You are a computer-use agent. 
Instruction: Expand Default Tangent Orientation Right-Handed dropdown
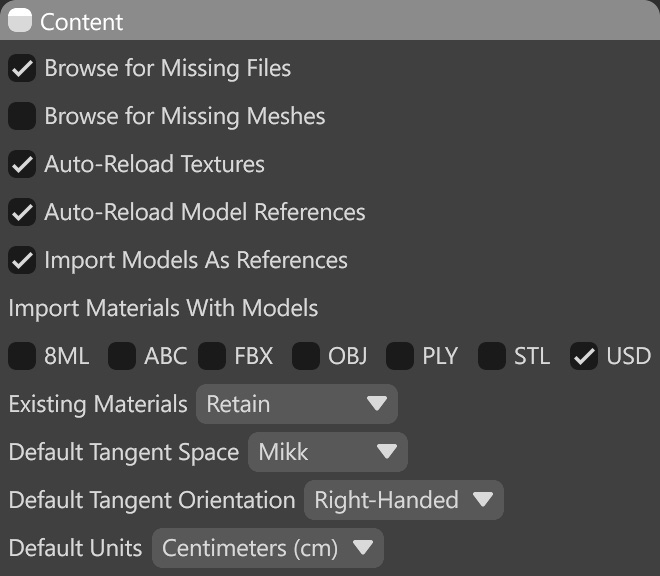pyautogui.click(x=403, y=500)
